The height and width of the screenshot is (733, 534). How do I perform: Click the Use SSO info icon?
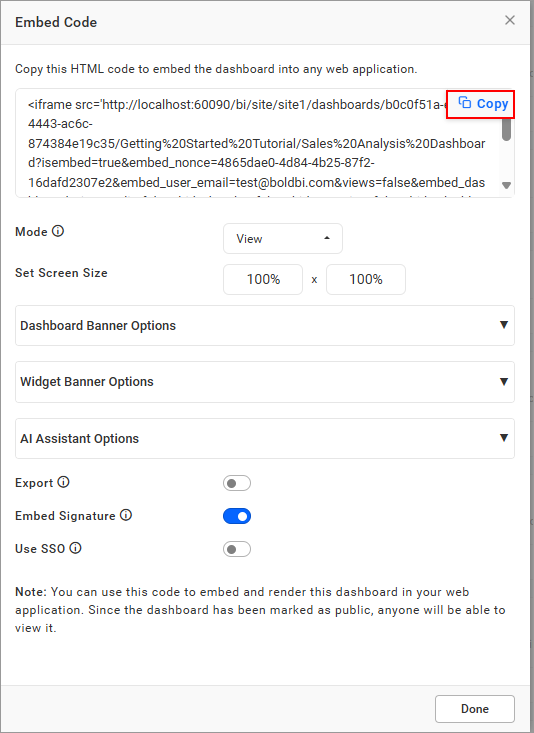pyautogui.click(x=75, y=548)
